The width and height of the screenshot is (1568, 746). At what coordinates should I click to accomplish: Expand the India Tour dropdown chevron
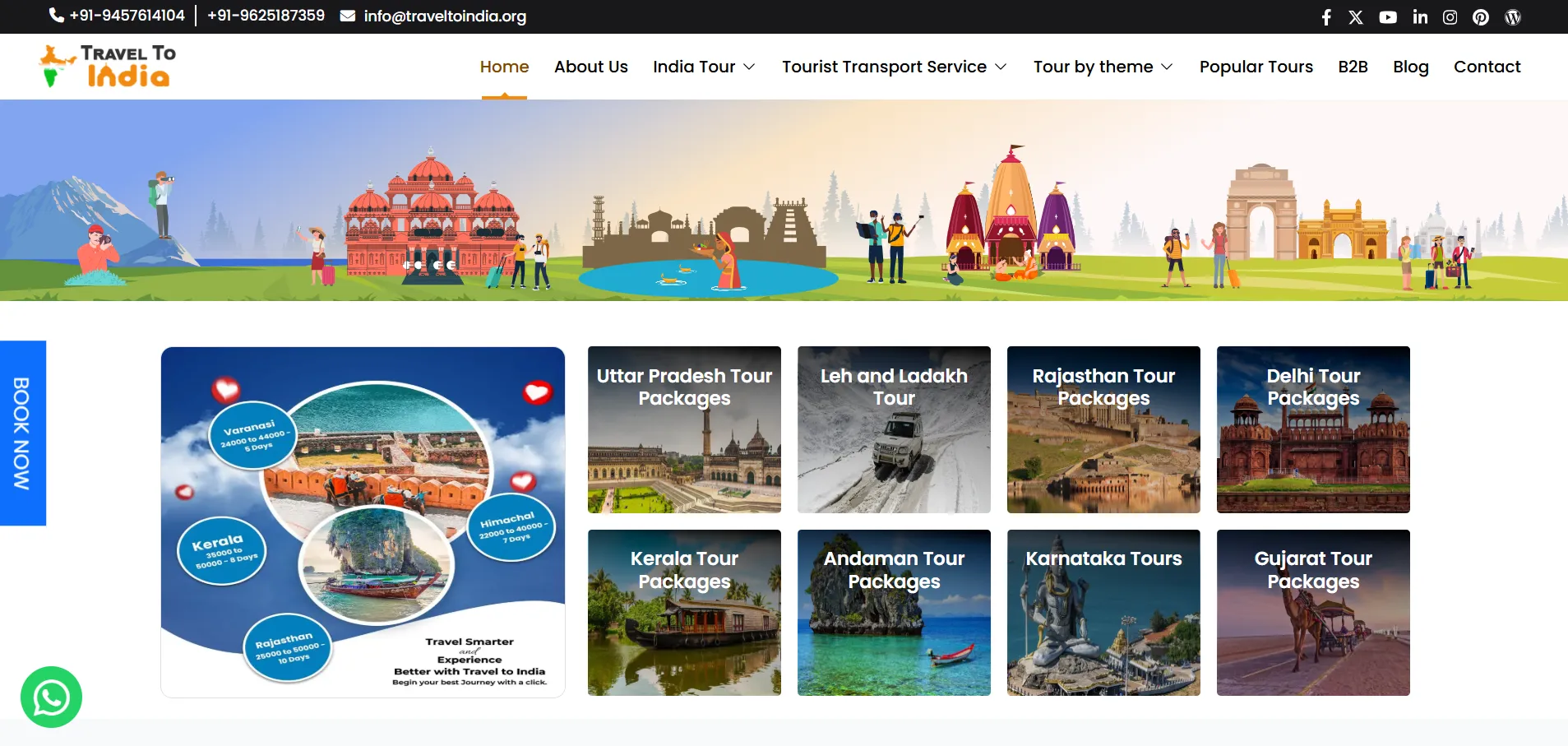pos(749,67)
